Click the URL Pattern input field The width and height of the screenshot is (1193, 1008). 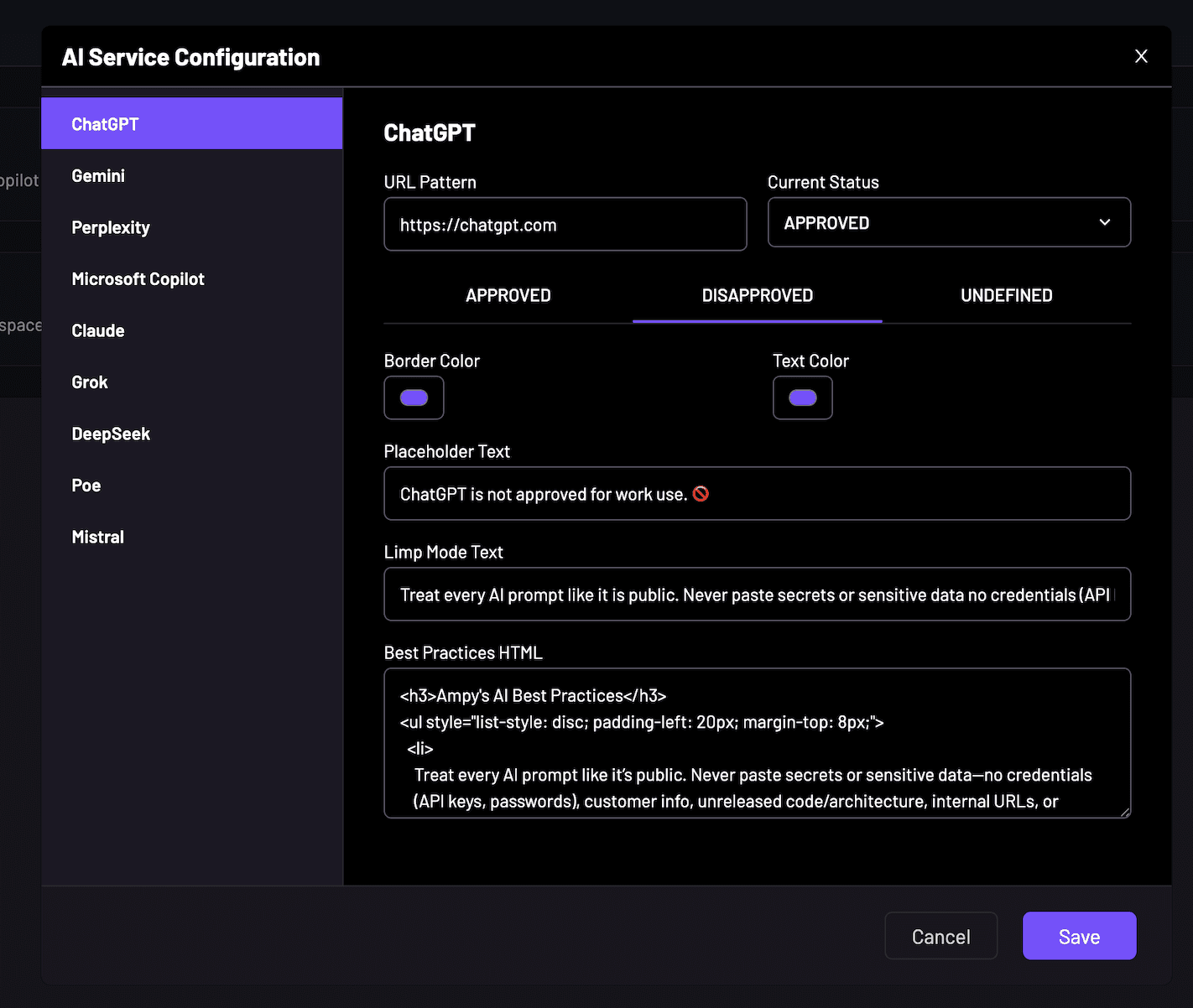coord(565,224)
